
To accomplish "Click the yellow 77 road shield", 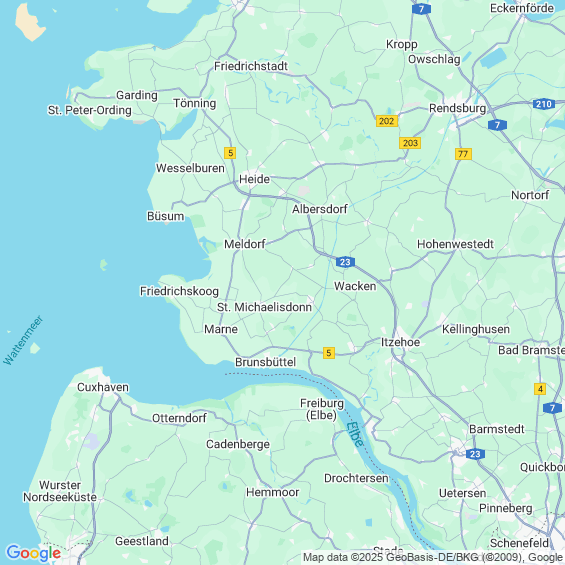I will click(463, 154).
